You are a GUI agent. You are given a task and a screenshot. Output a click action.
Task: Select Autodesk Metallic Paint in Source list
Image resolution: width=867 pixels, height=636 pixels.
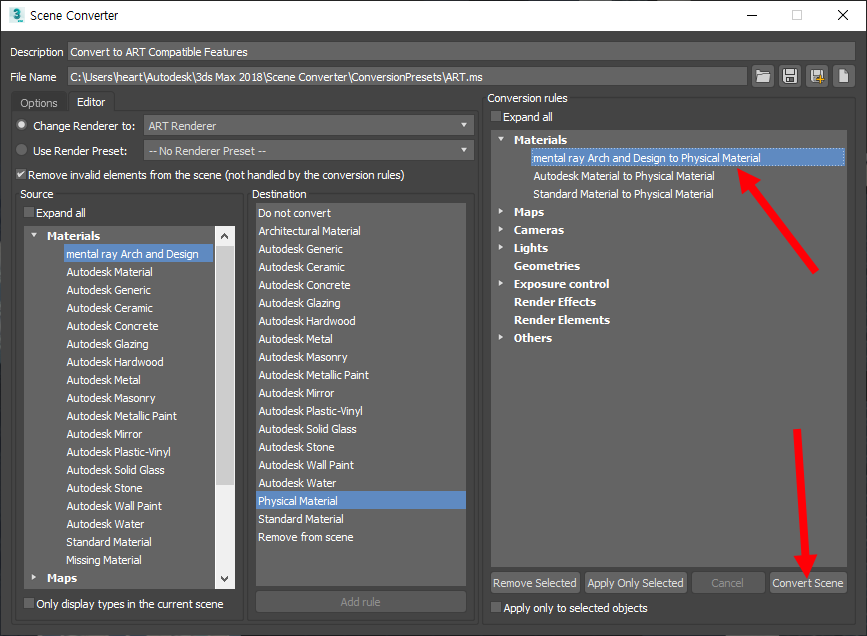[x=122, y=416]
